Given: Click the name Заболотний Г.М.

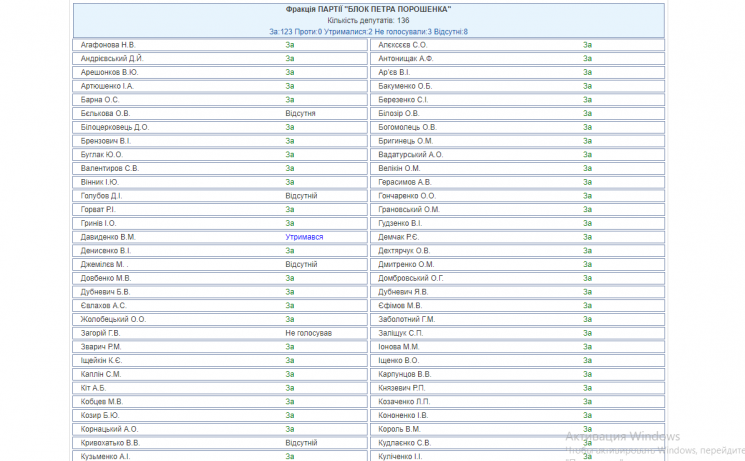Looking at the screenshot, I should [406, 320].
